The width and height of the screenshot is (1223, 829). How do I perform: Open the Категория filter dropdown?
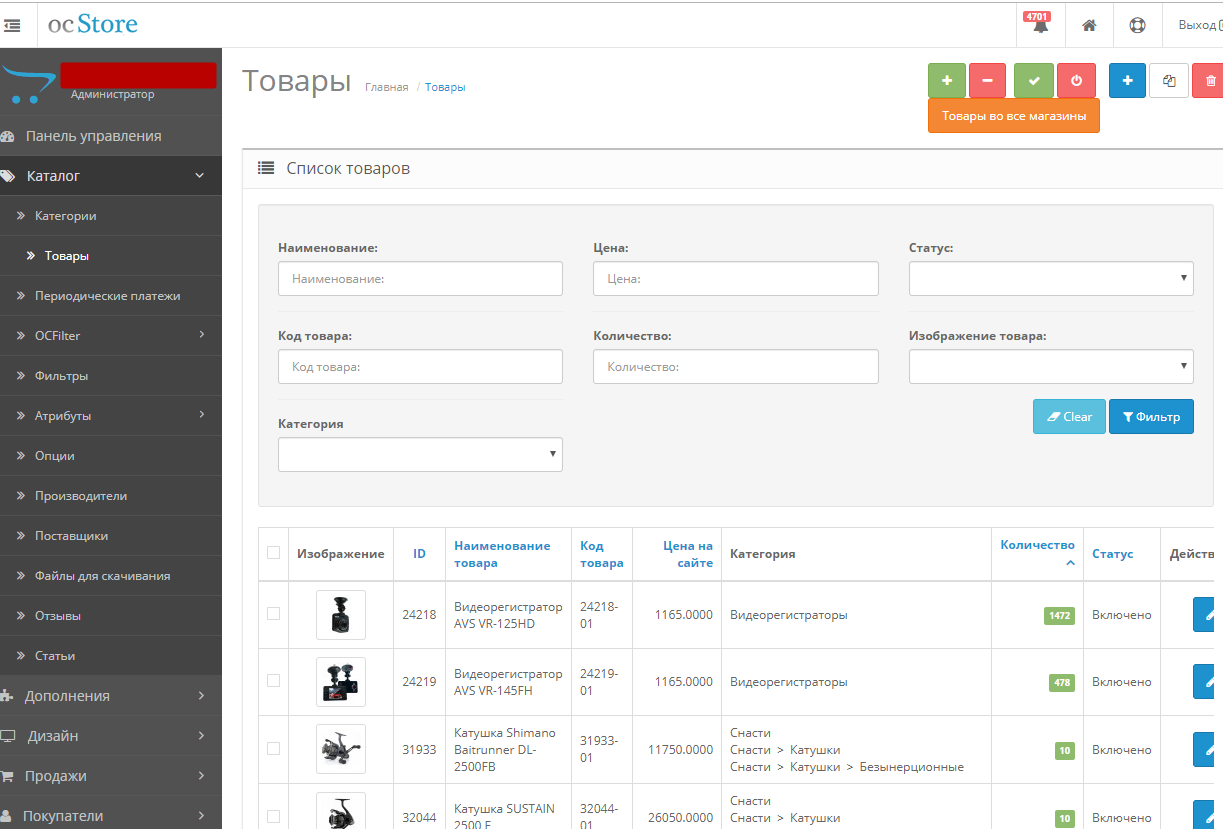420,454
